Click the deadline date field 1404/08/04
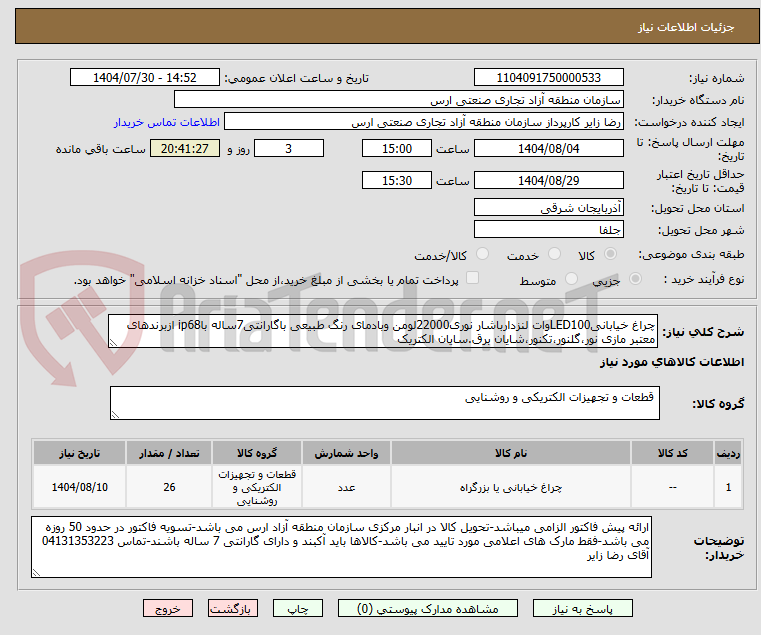 pos(548,148)
